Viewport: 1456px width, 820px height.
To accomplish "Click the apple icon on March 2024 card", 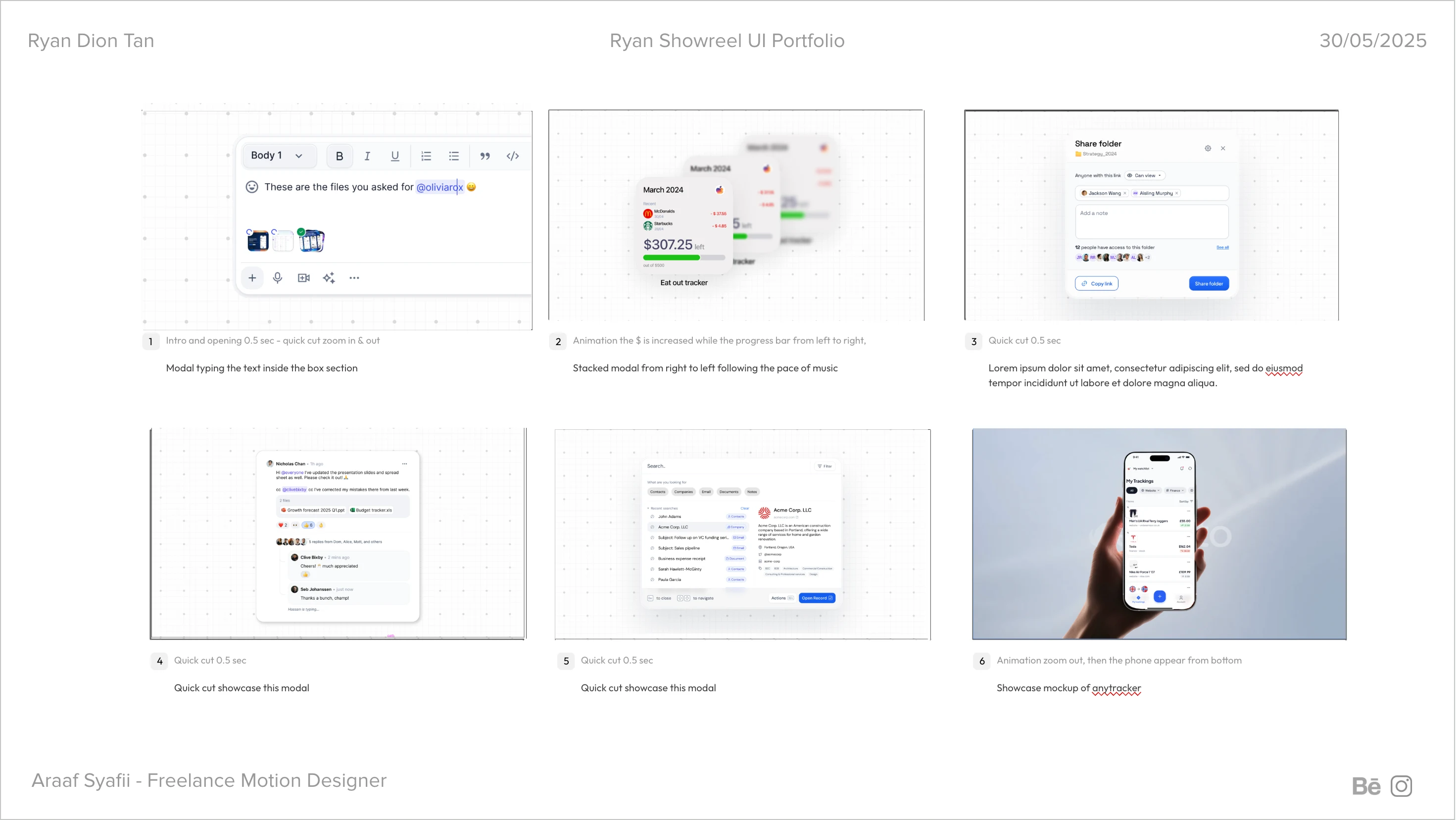I will pyautogui.click(x=720, y=190).
